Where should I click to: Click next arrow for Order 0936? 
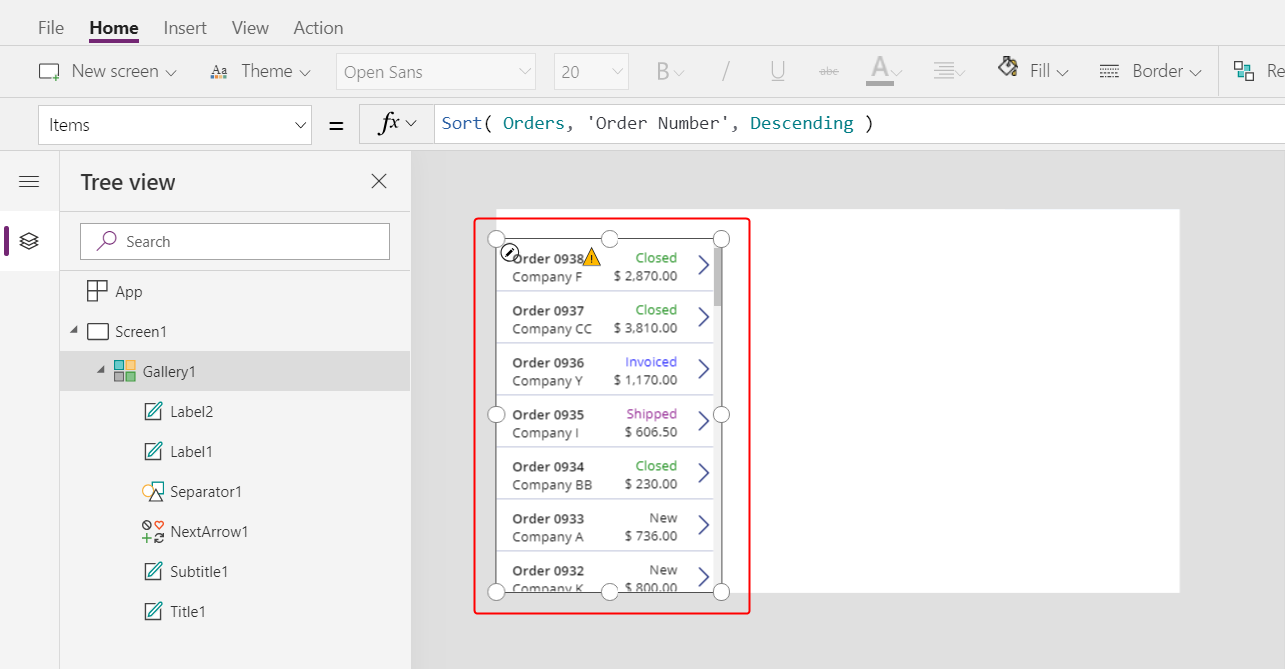[x=703, y=369]
